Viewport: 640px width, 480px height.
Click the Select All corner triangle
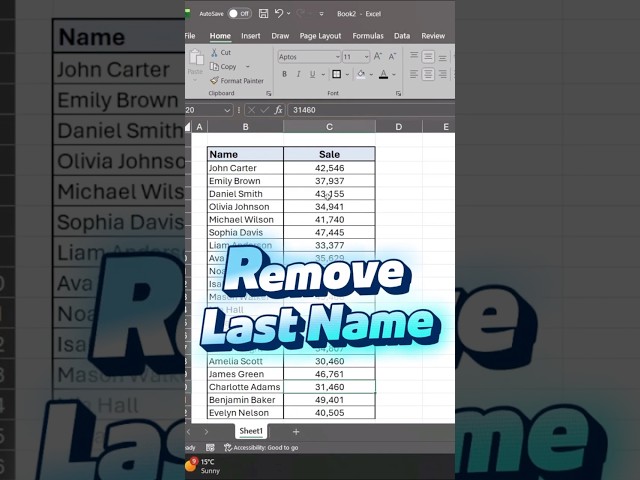click(188, 127)
